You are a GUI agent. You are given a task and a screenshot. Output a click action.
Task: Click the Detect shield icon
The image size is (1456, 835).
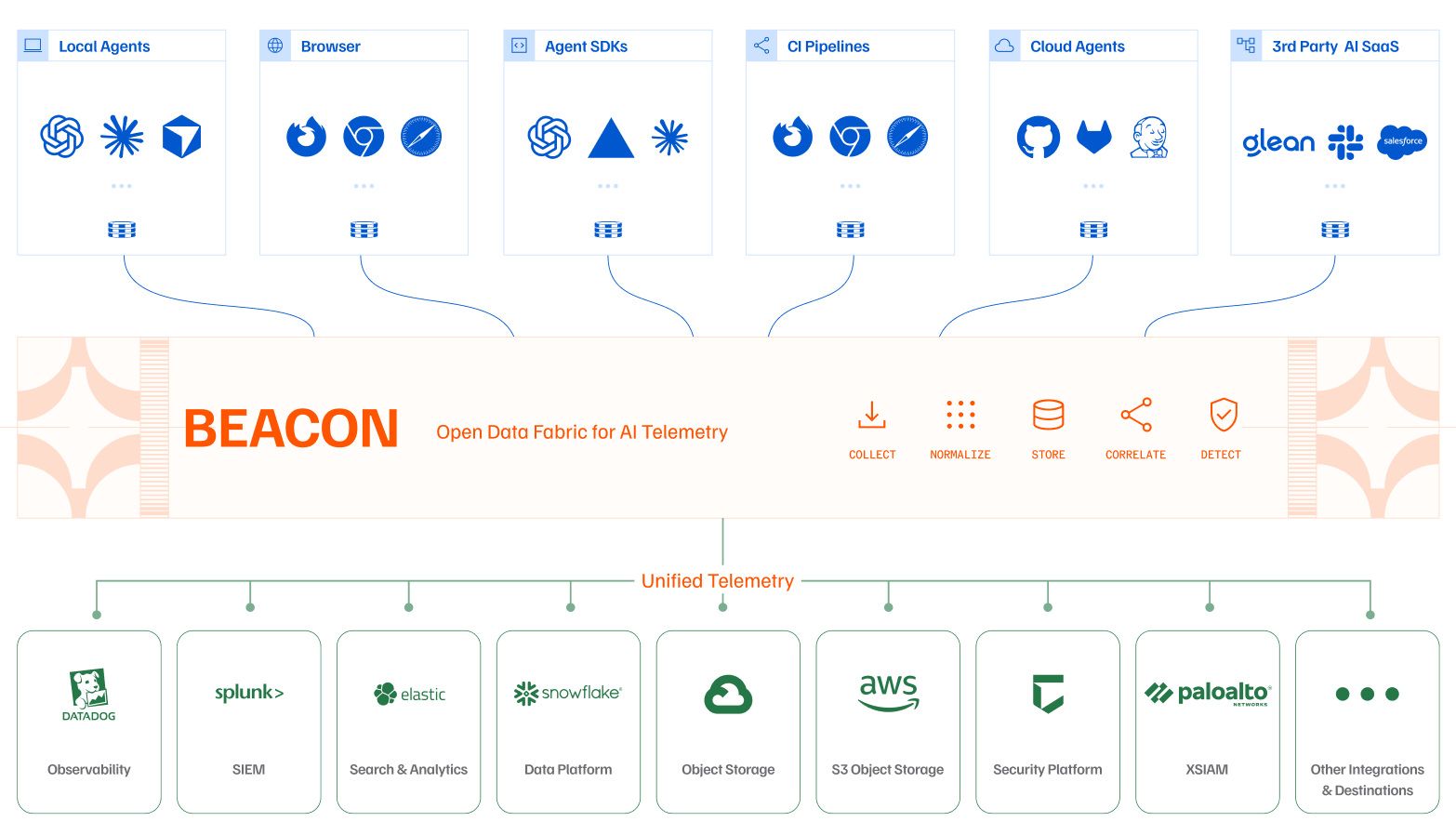tap(1224, 415)
